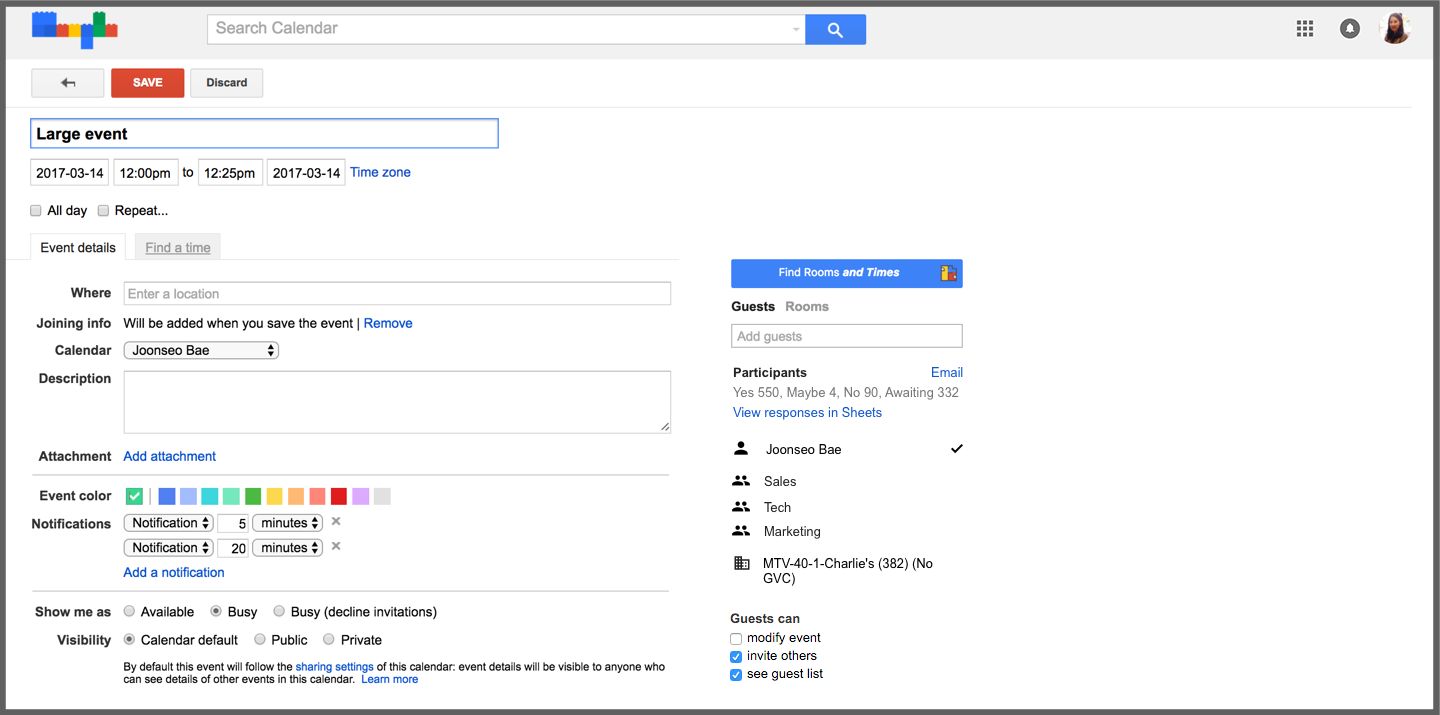
Task: Open the Google apps grid icon
Action: pos(1304,28)
